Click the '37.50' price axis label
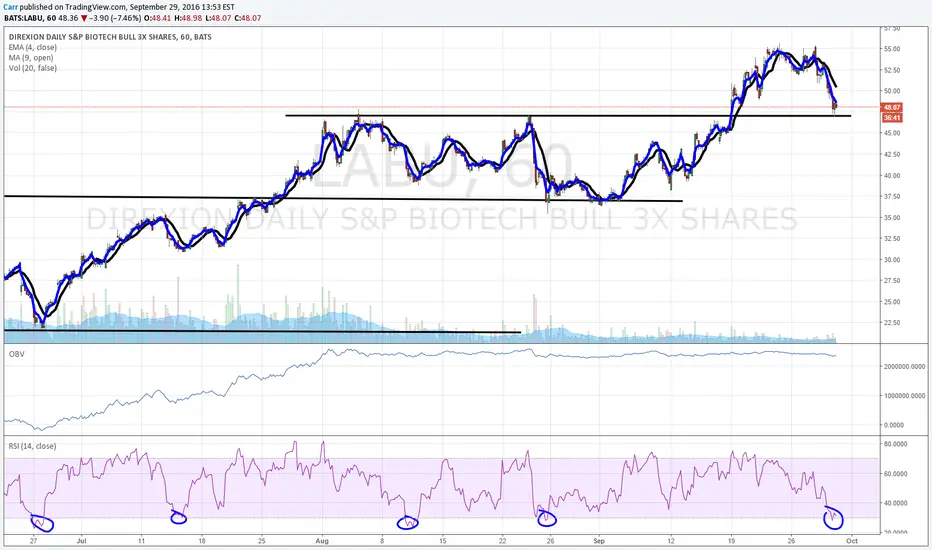 pyautogui.click(x=892, y=196)
